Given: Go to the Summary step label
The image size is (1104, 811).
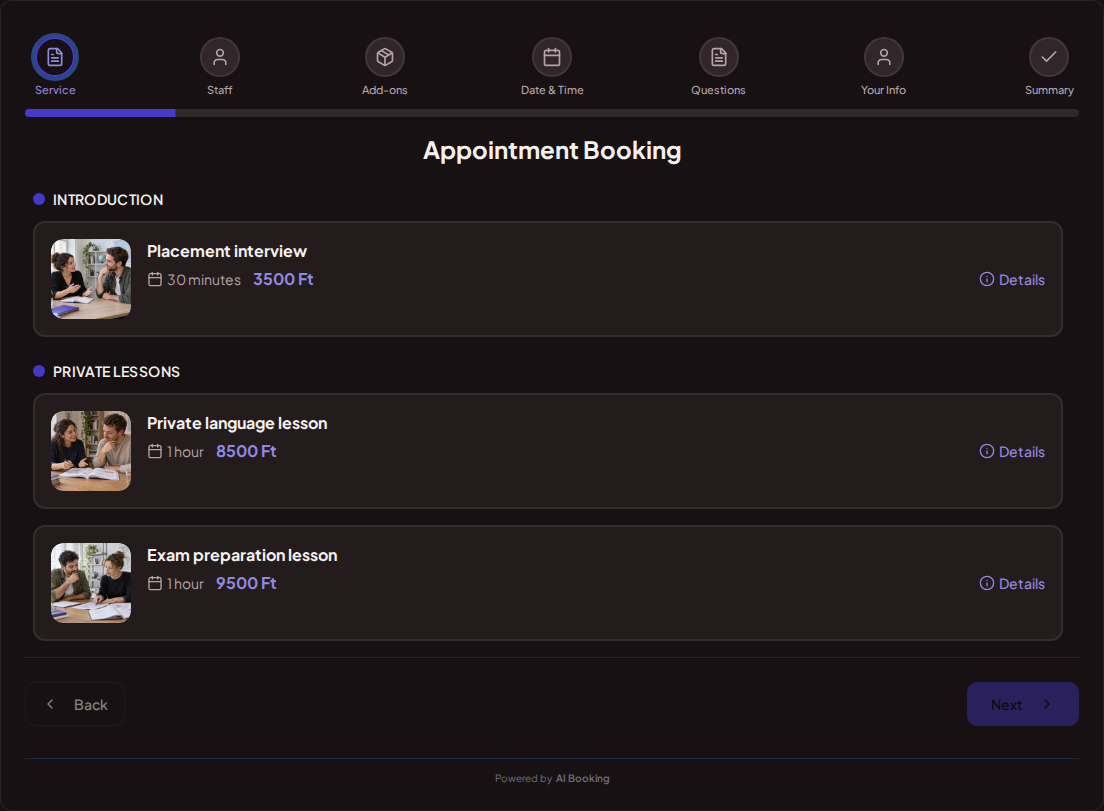Looking at the screenshot, I should point(1049,90).
